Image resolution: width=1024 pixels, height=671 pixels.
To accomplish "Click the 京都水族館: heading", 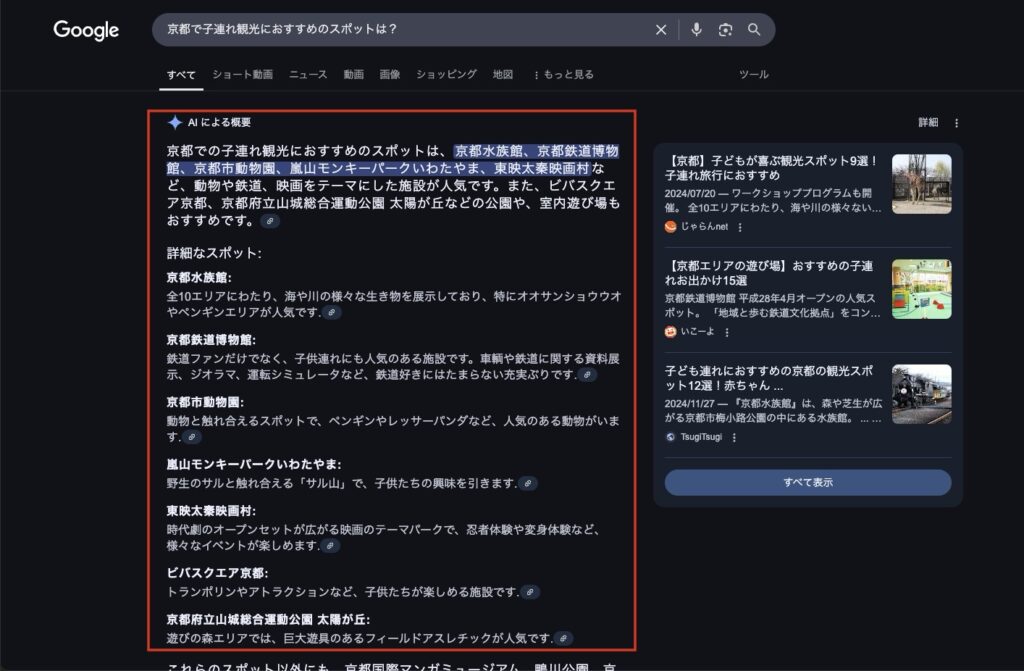I will pos(199,278).
